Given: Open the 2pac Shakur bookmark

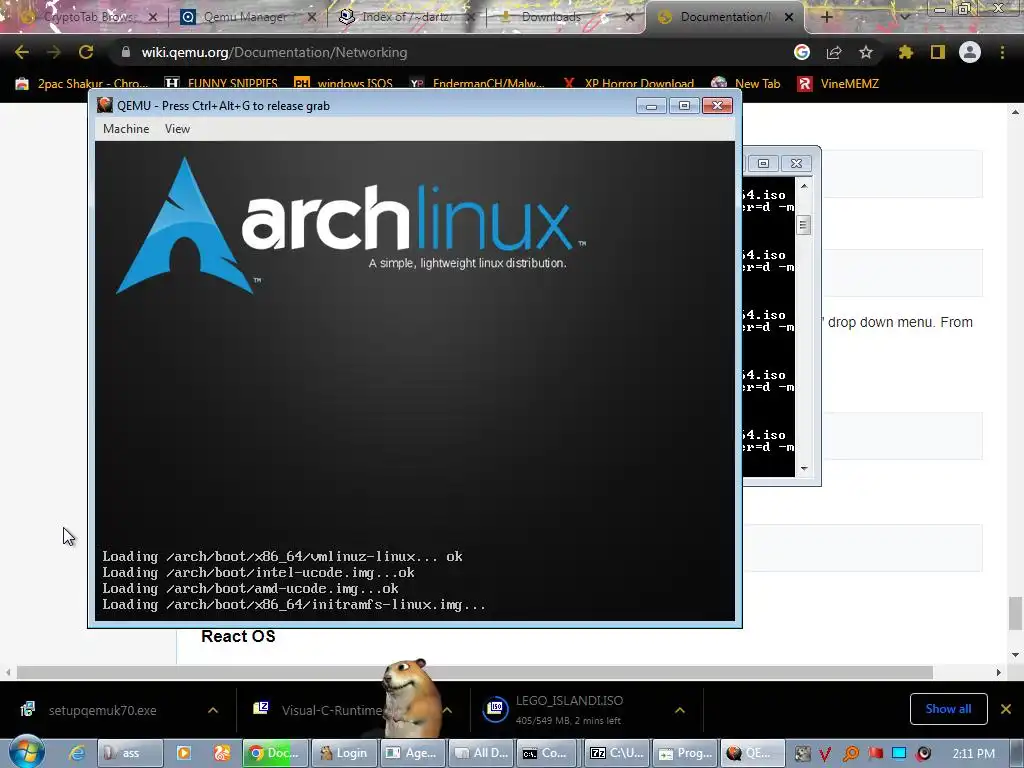Looking at the screenshot, I should [82, 84].
